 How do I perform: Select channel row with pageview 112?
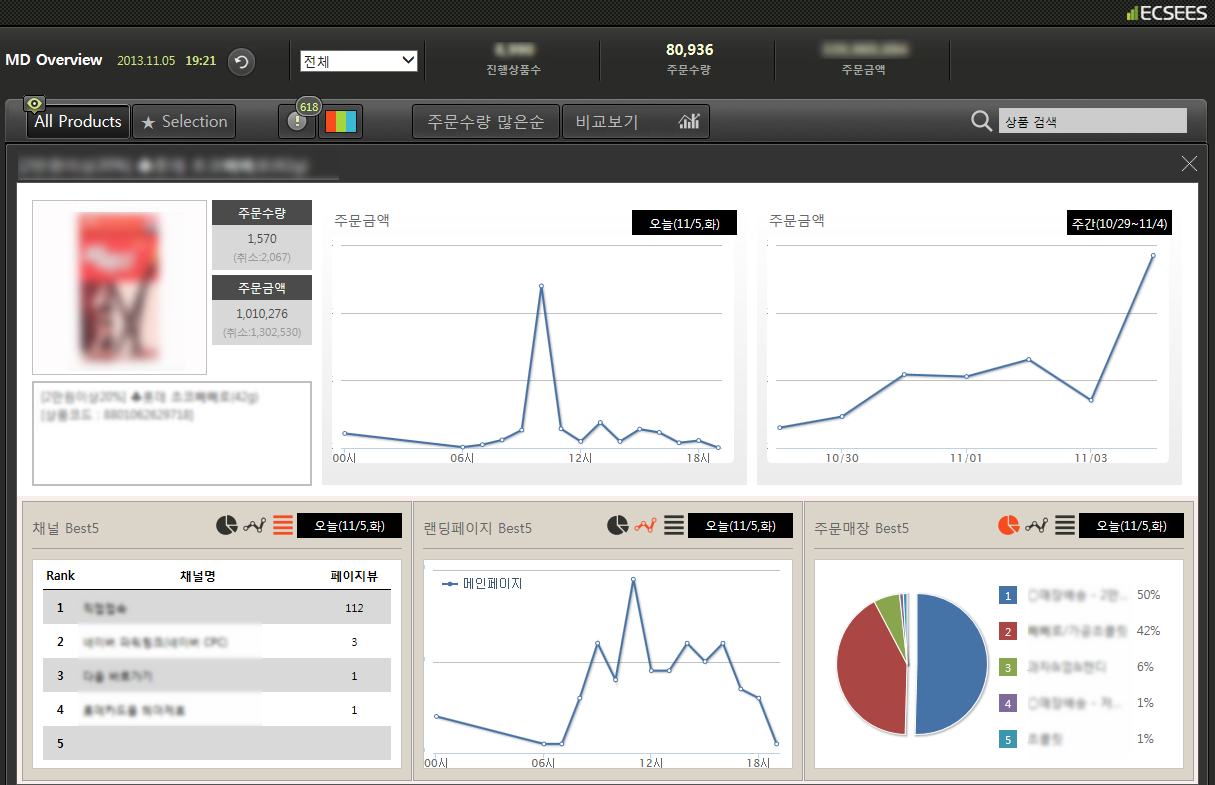(x=217, y=607)
